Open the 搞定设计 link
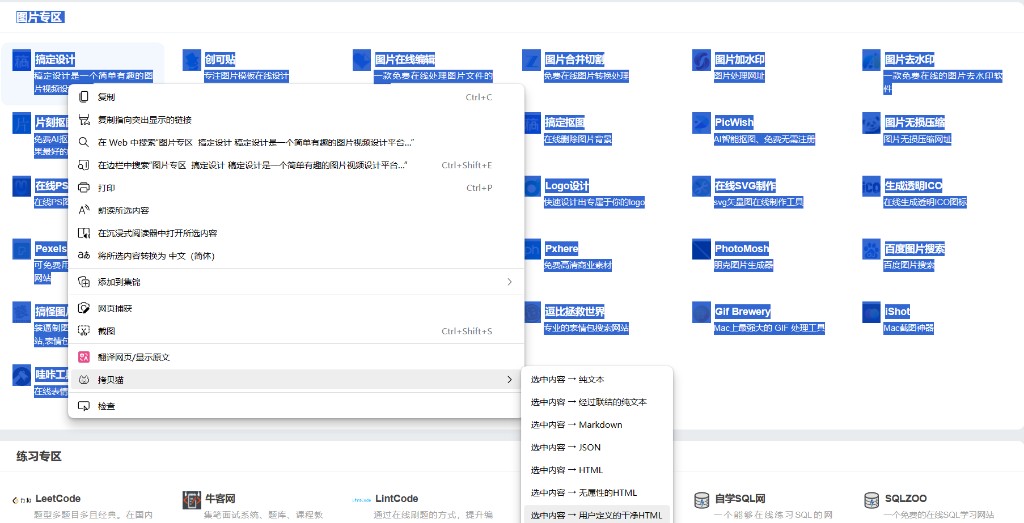The height and width of the screenshot is (523, 1024). pos(55,59)
